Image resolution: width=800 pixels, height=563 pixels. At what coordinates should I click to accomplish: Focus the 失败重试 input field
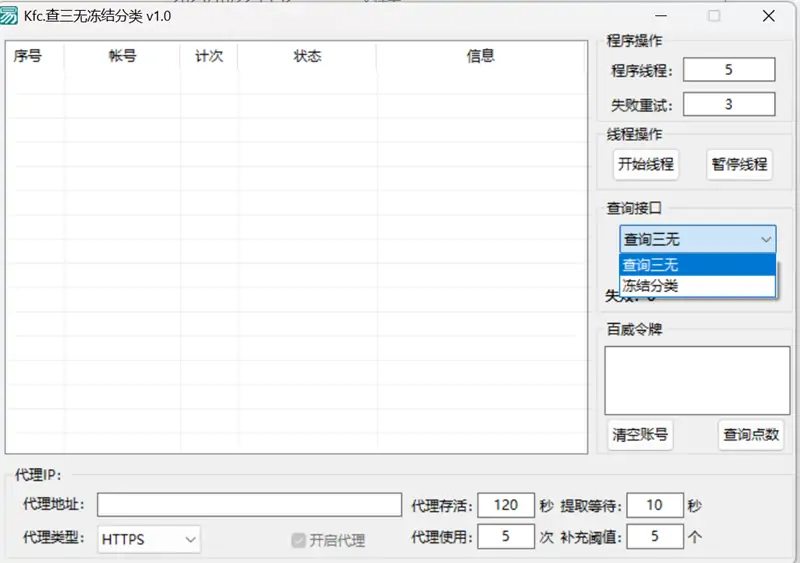[729, 104]
